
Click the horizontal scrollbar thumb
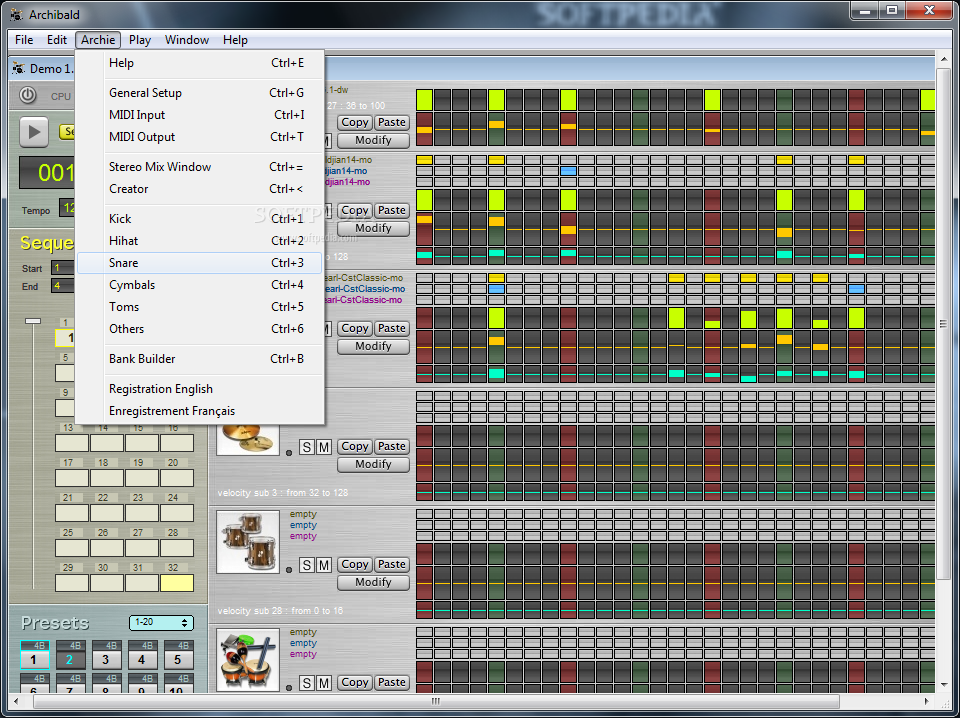click(436, 701)
